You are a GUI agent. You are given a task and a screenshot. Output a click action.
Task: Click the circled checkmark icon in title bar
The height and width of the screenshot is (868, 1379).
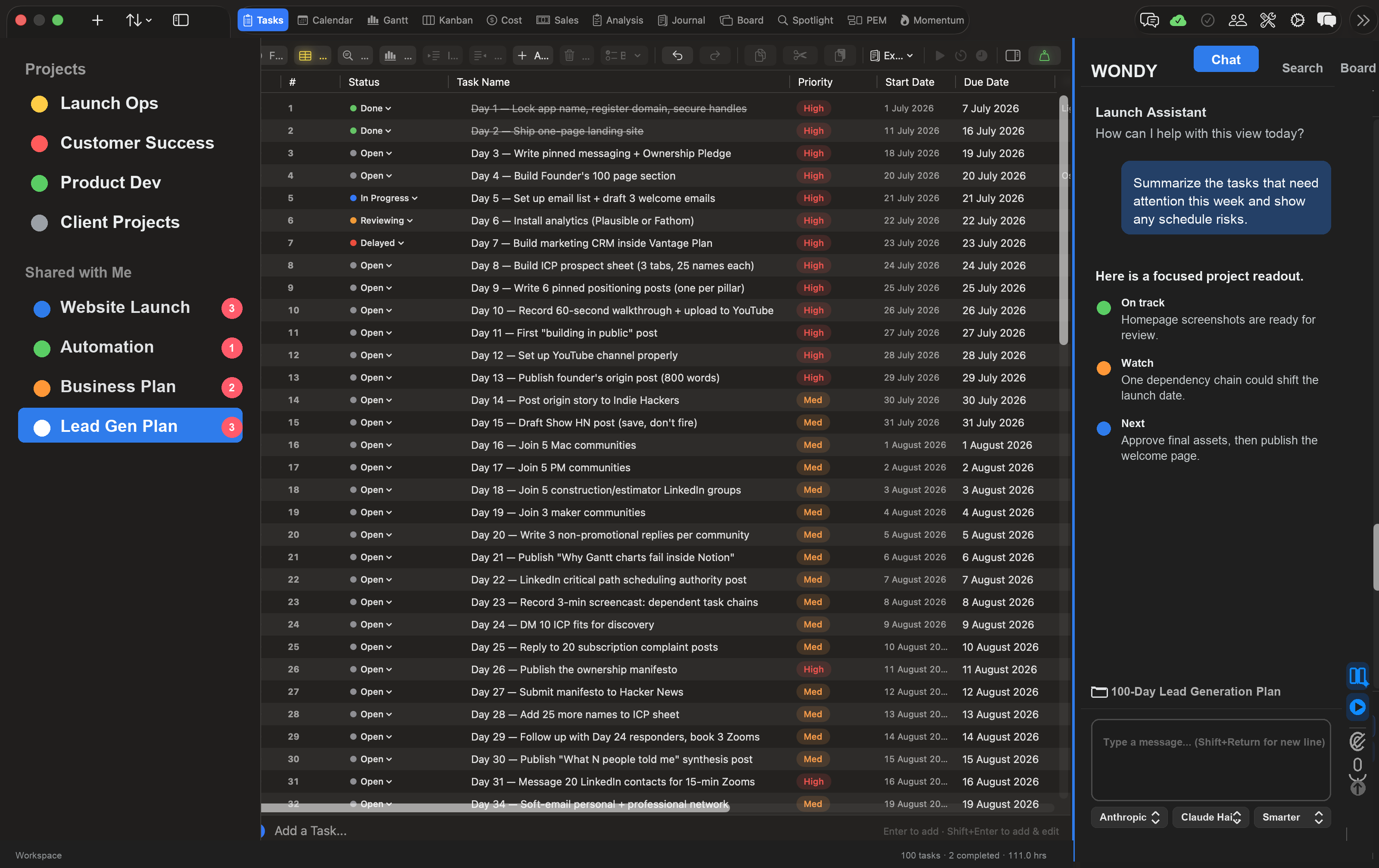[x=1208, y=20]
